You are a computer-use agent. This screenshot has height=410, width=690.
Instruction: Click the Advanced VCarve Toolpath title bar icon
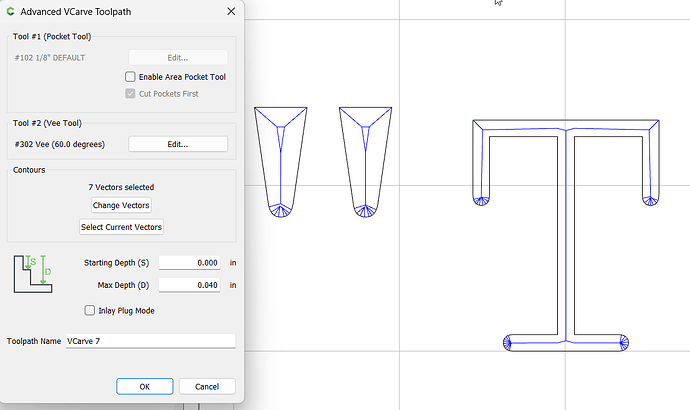10,11
